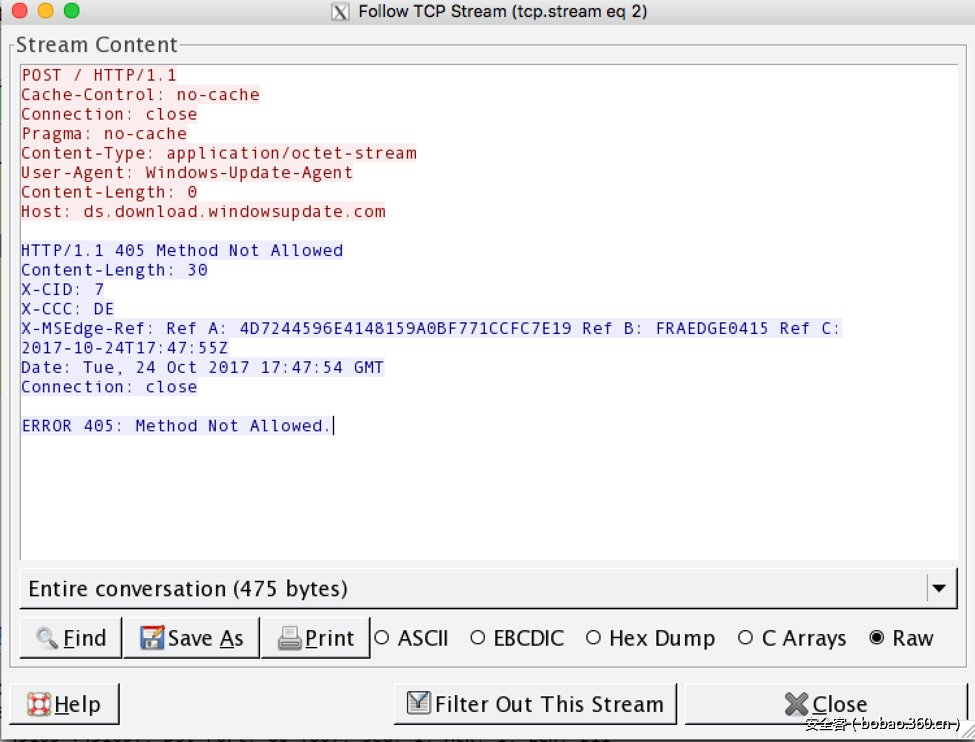This screenshot has width=975, height=742.
Task: Click the Find magnifier icon
Action: point(47,638)
